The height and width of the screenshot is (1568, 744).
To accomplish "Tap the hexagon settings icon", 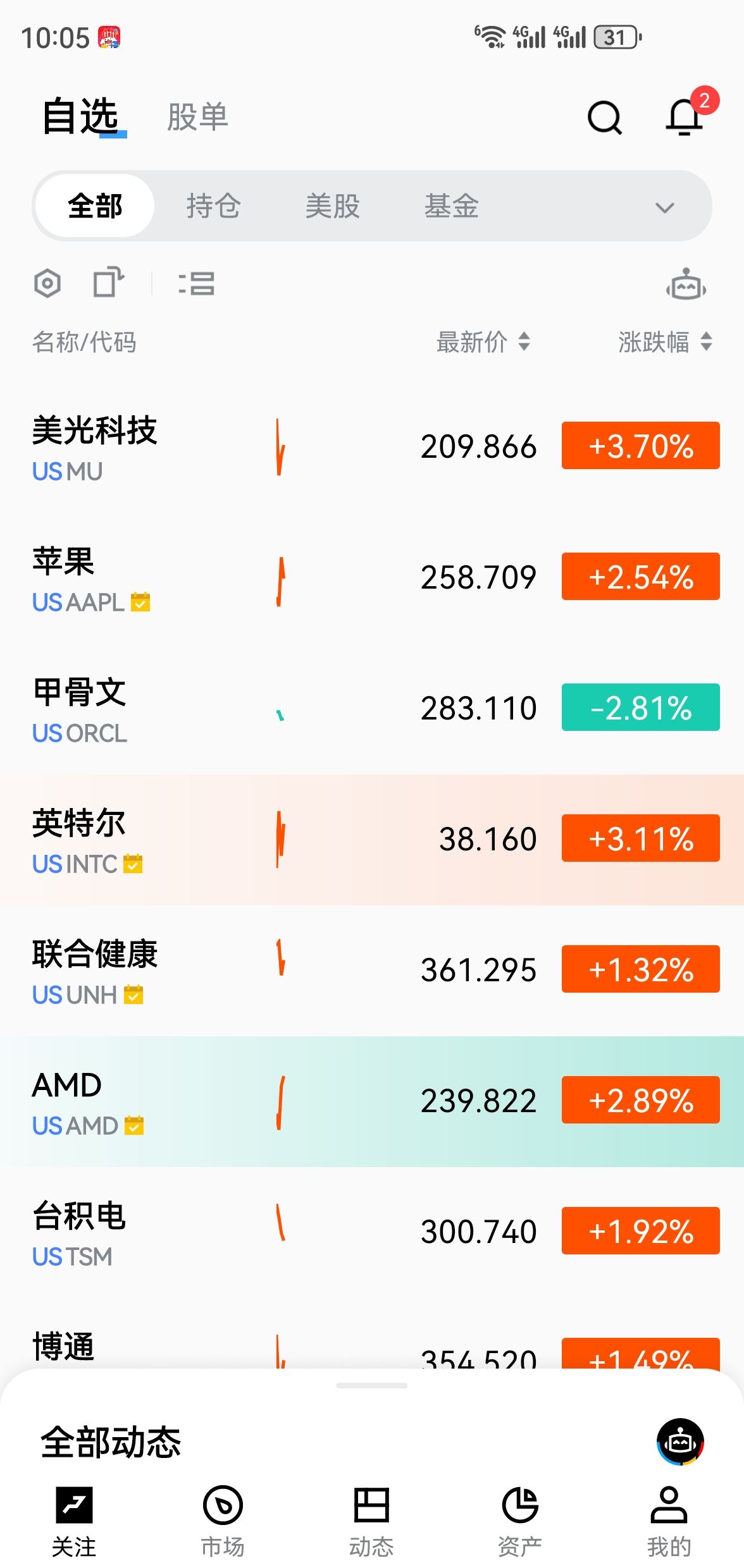I will 47,283.
